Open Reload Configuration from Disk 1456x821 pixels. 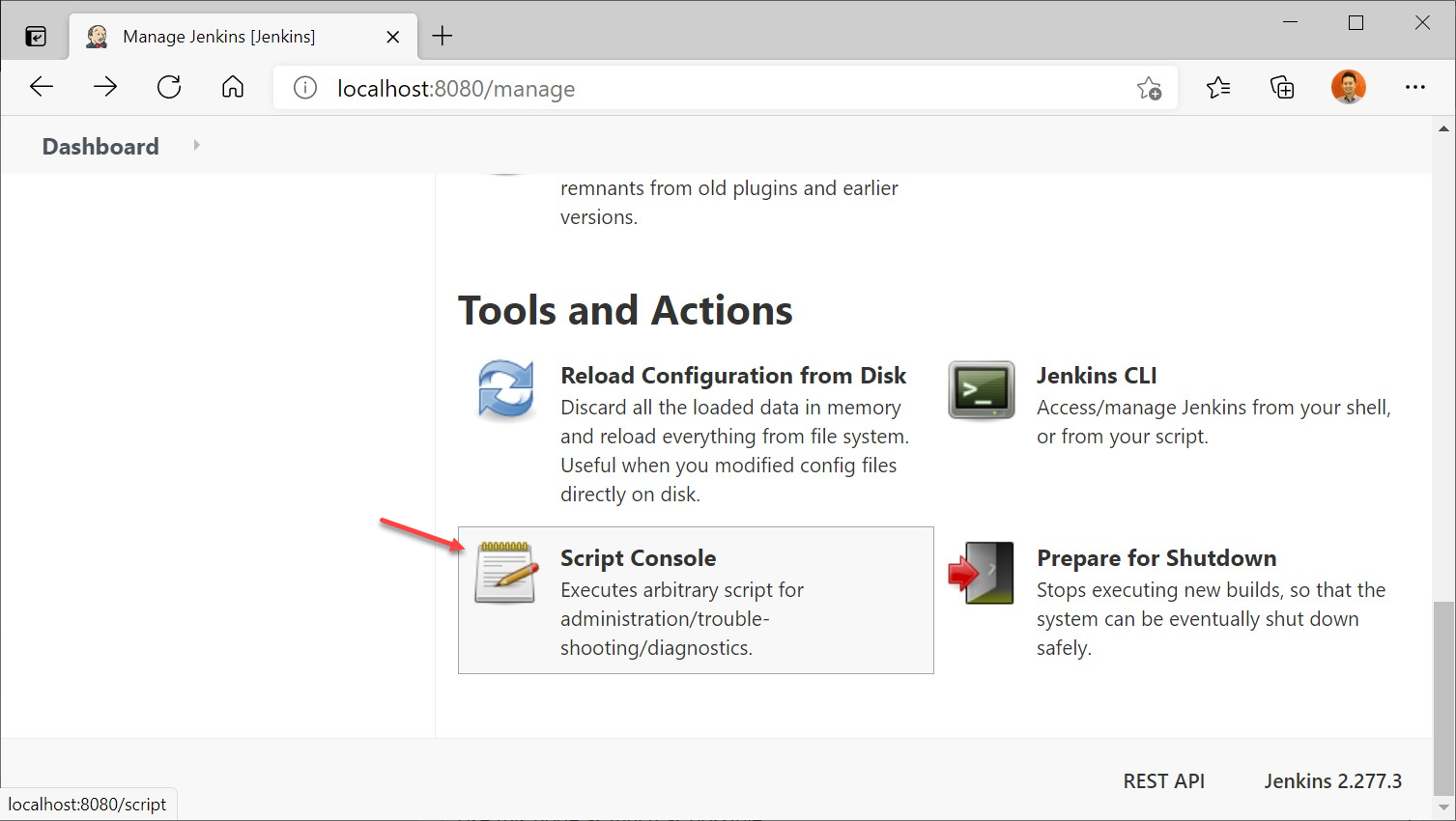click(733, 376)
